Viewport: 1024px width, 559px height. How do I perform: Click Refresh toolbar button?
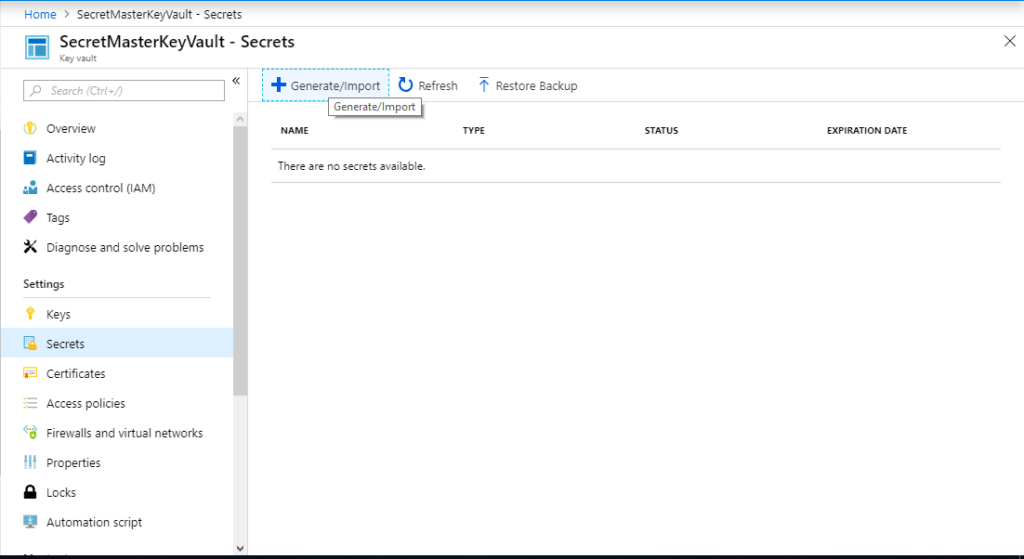[428, 86]
